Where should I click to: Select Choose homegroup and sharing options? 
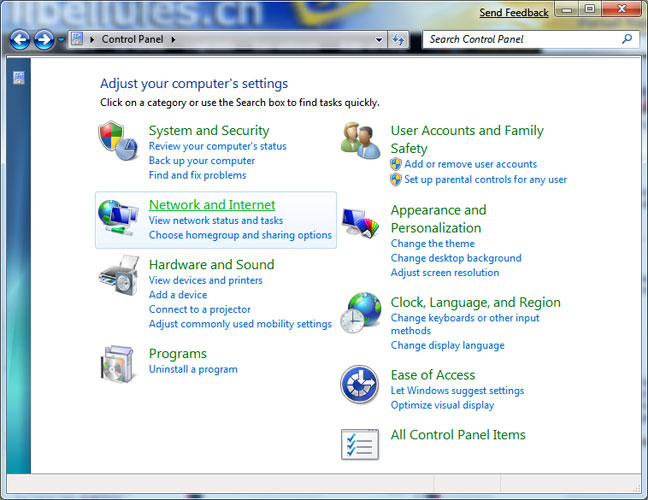click(x=240, y=235)
